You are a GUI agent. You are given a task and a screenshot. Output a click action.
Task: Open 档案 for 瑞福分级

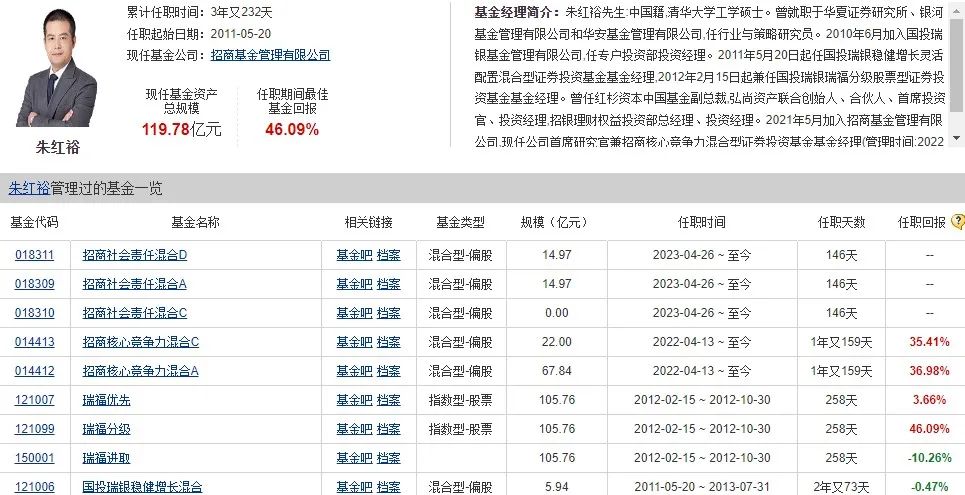pos(388,429)
